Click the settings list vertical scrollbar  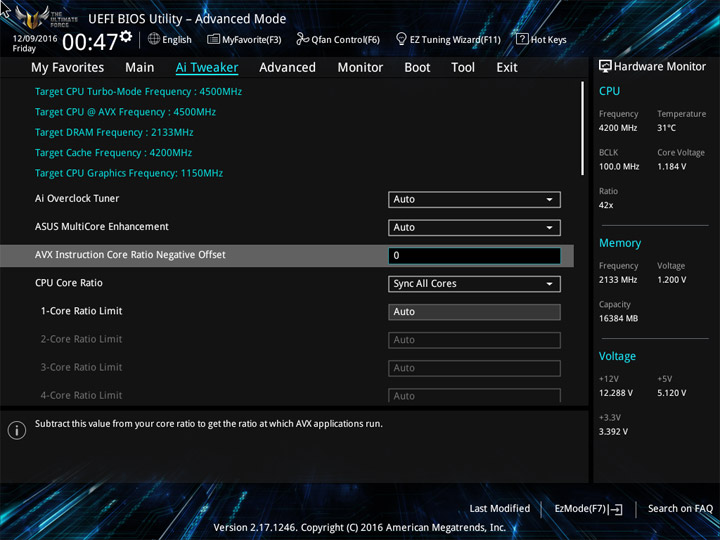[583, 129]
